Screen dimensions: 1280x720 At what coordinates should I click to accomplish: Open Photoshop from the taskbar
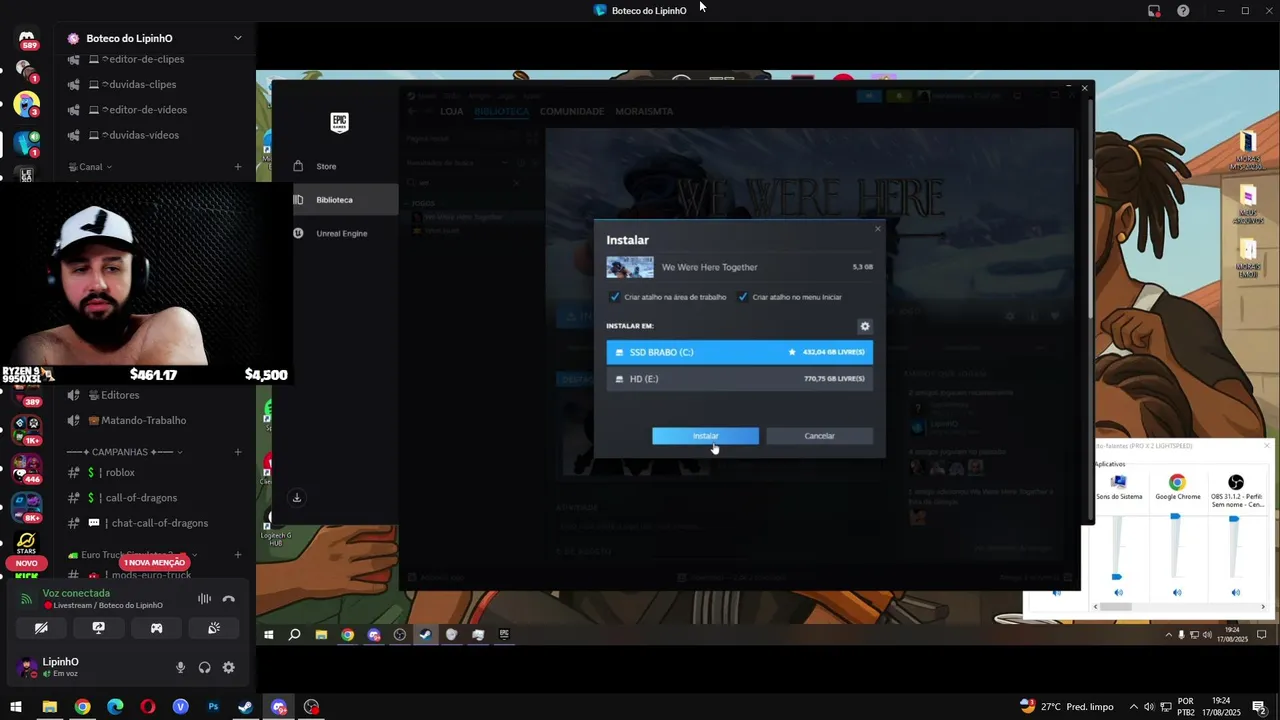point(213,707)
